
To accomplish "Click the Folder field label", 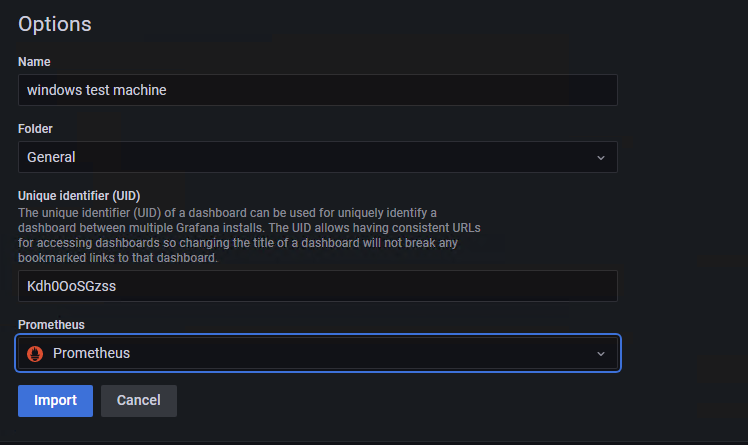I will [x=35, y=129].
